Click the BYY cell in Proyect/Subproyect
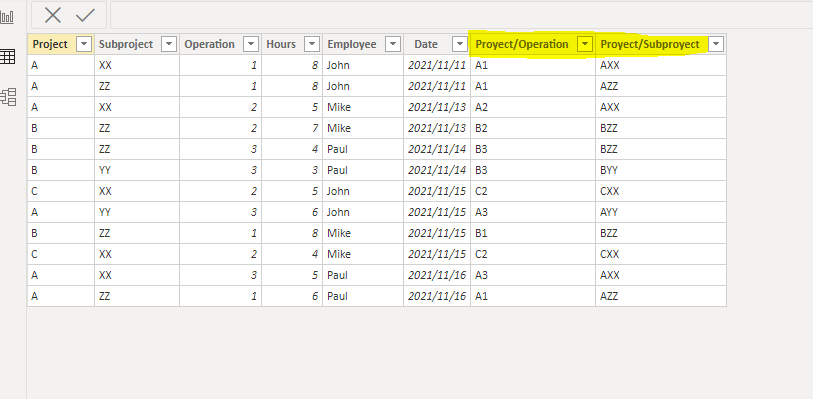Image resolution: width=813 pixels, height=399 pixels. click(x=661, y=170)
